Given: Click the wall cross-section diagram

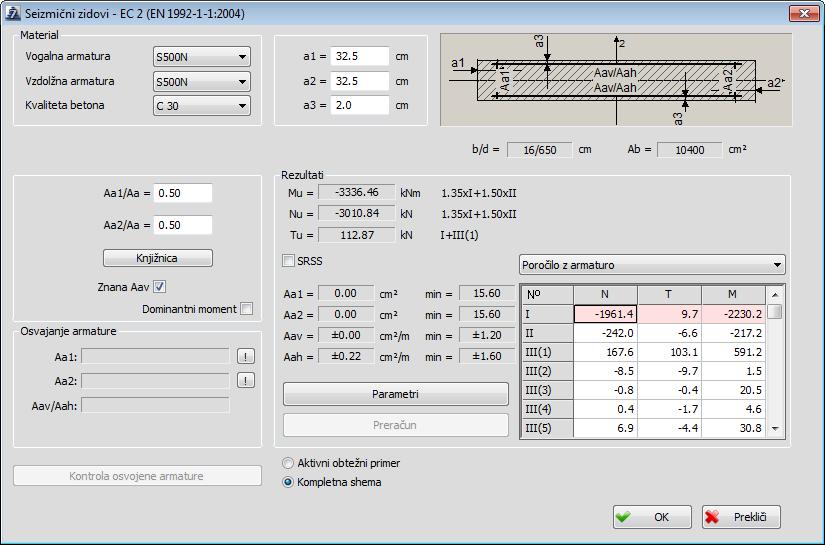Looking at the screenshot, I should tap(616, 80).
